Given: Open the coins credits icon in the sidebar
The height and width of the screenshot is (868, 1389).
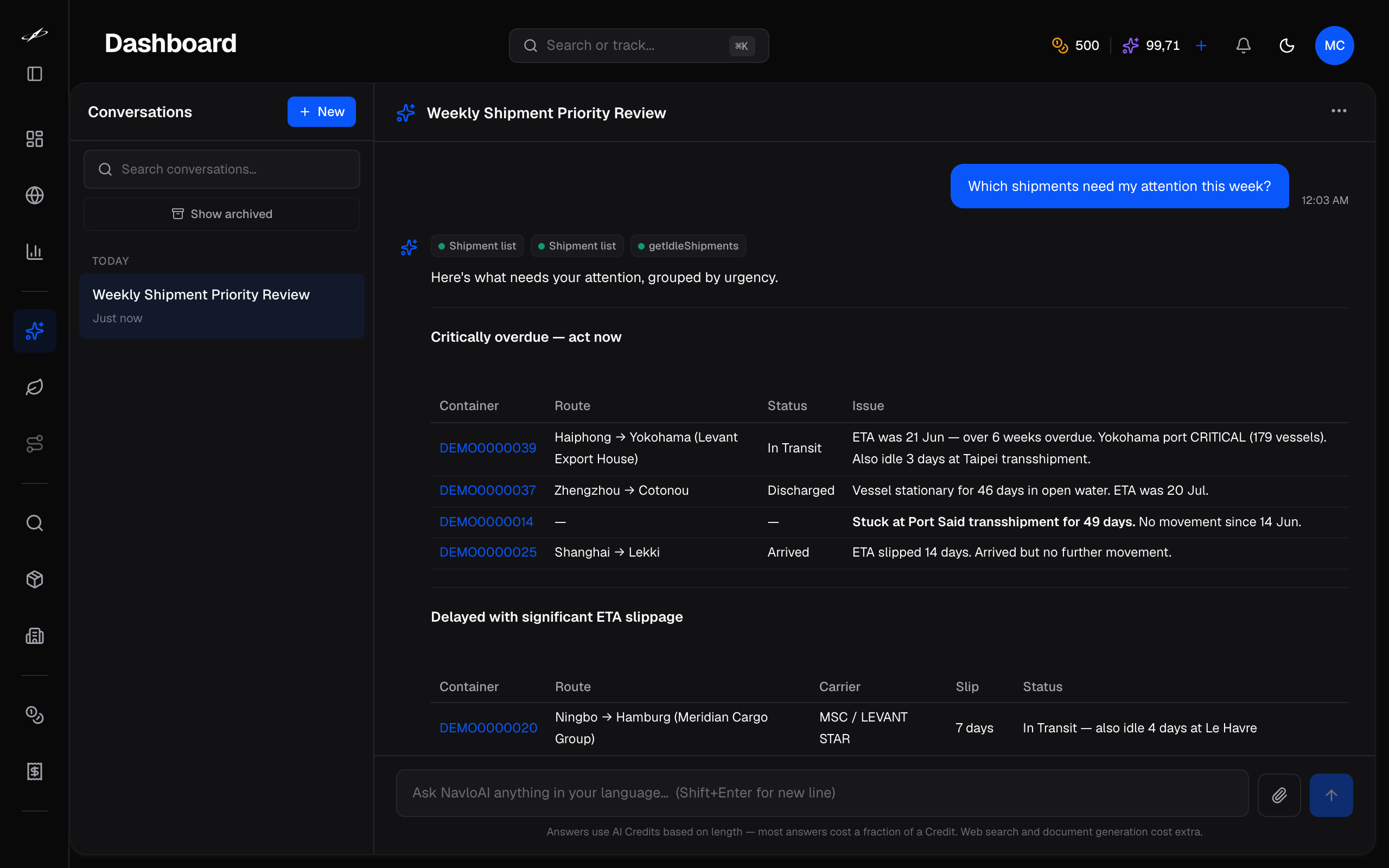Looking at the screenshot, I should (x=34, y=714).
